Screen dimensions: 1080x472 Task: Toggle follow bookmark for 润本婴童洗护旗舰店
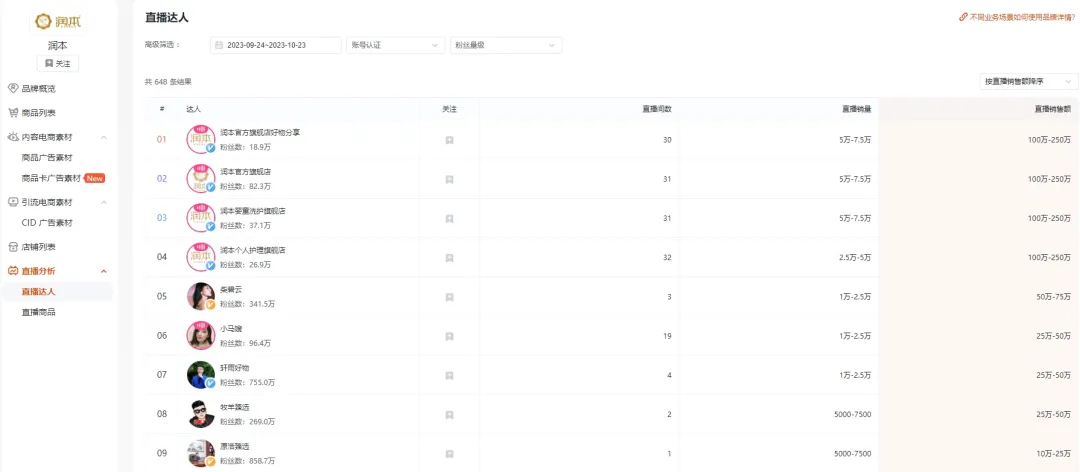click(x=449, y=218)
